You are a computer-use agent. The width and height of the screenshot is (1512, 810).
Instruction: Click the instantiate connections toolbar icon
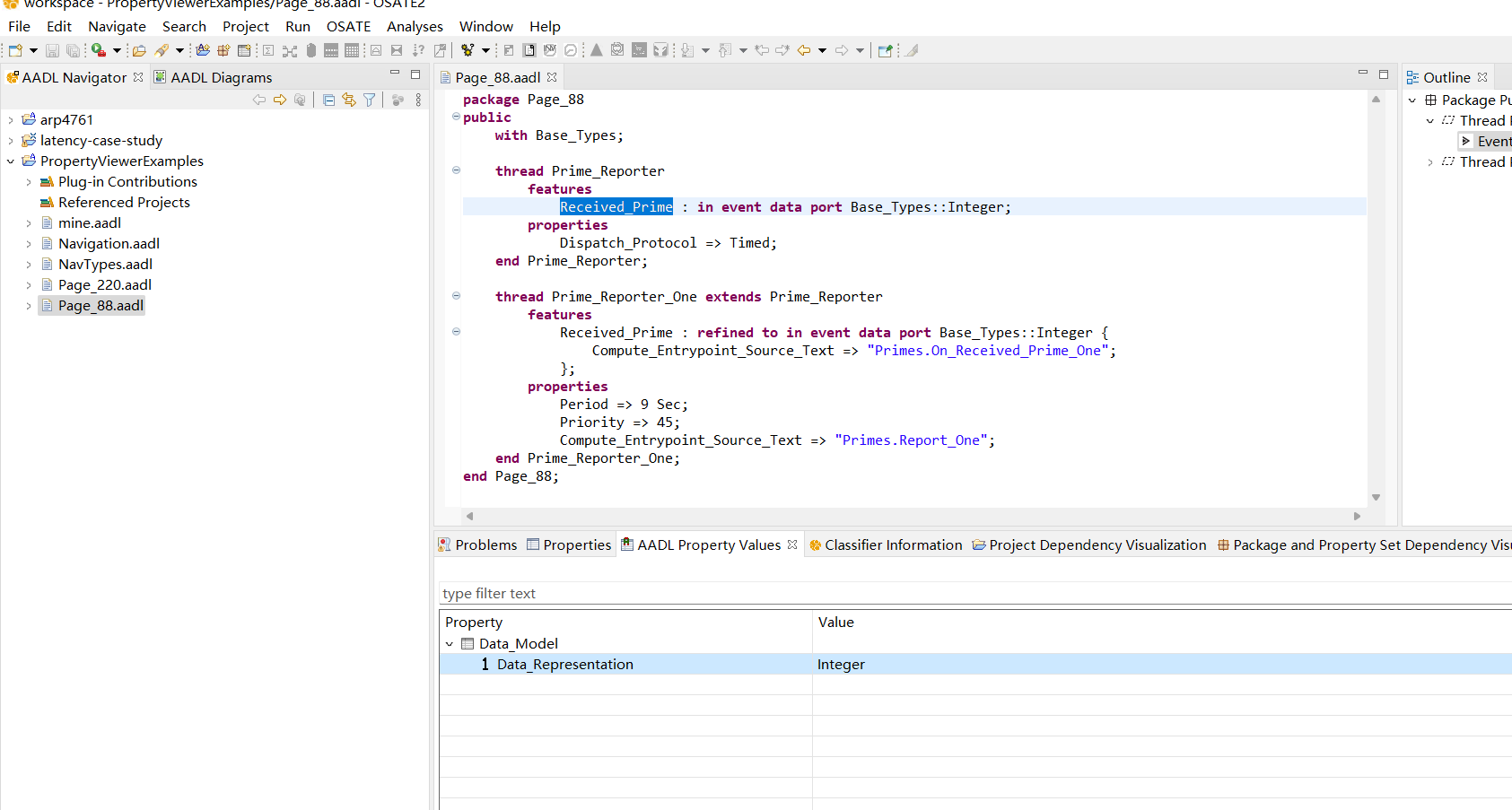(x=290, y=50)
